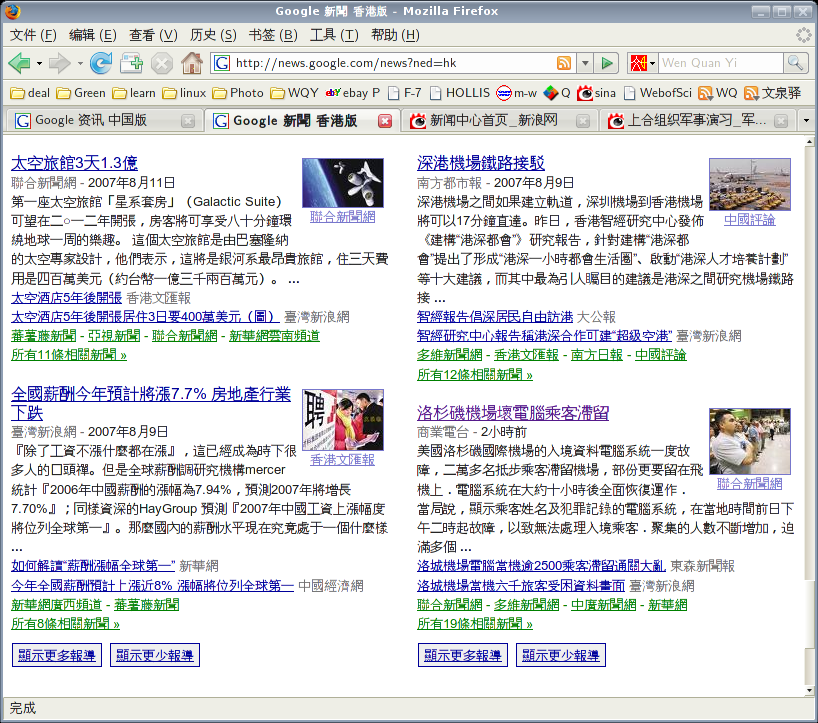Click the RSS feed icon in the address bar
Image resolution: width=818 pixels, height=723 pixels.
(564, 63)
